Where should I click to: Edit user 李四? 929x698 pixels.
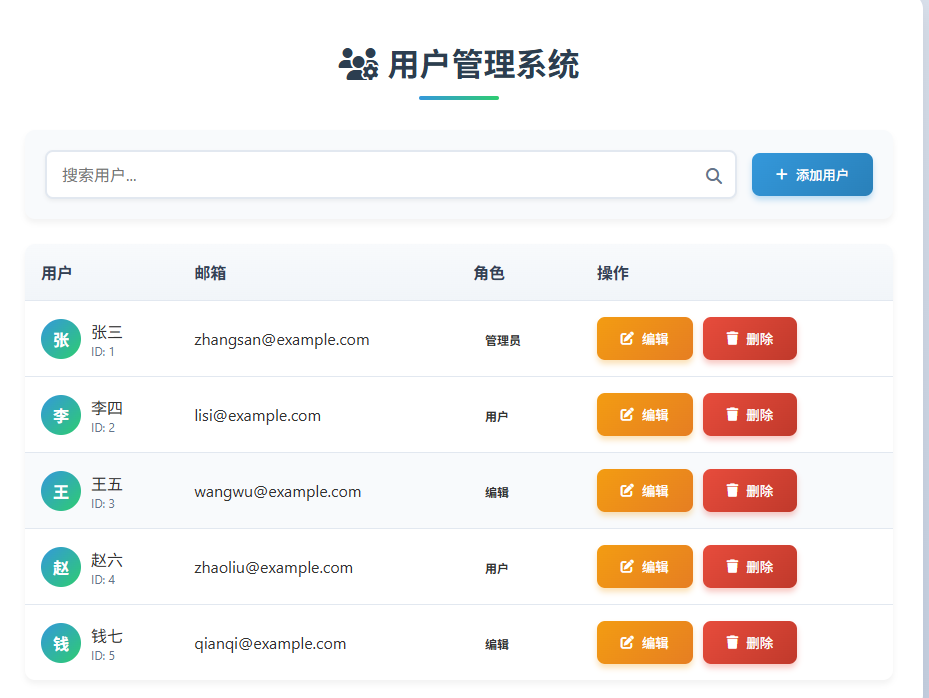click(645, 415)
